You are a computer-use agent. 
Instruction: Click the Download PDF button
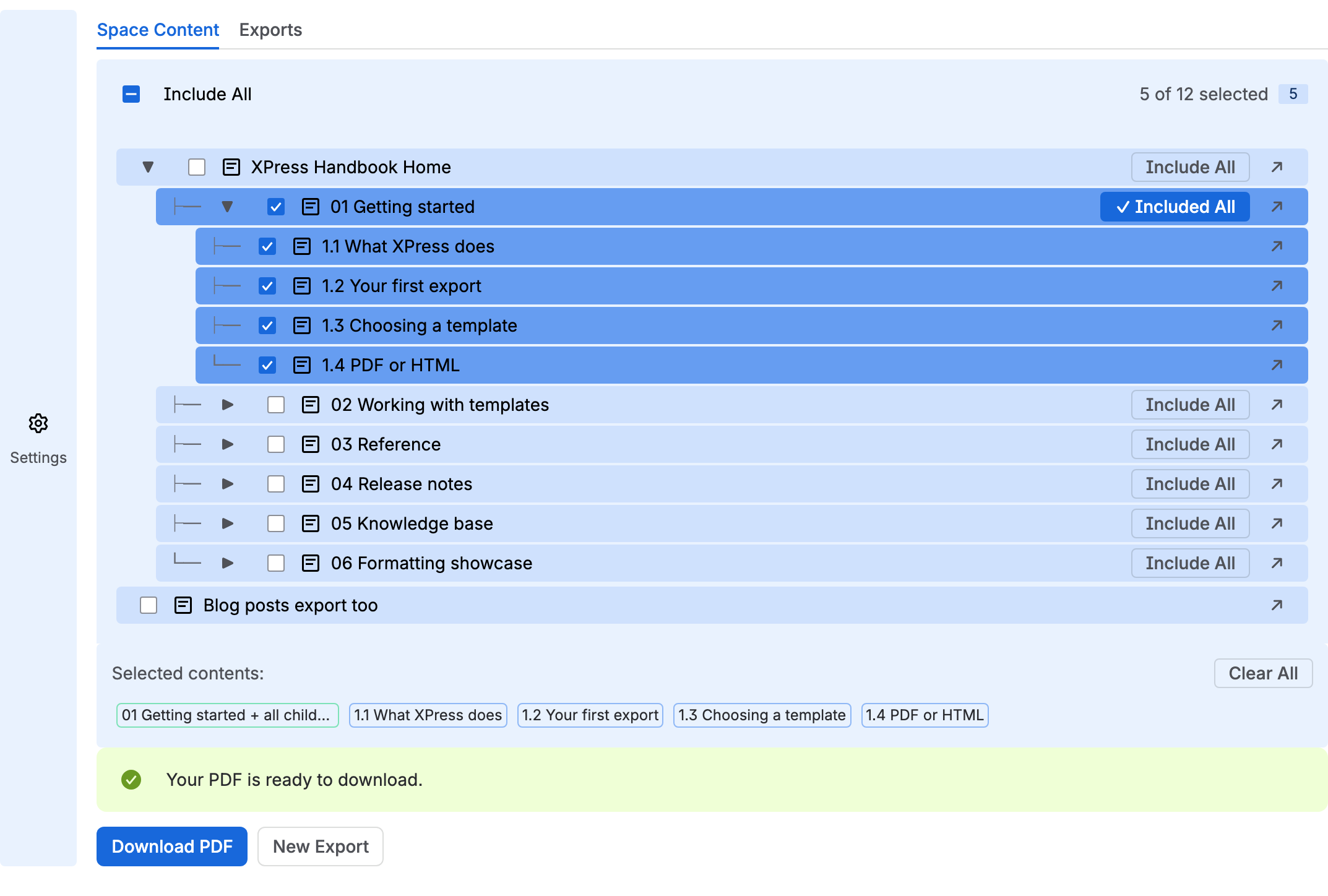[x=172, y=846]
